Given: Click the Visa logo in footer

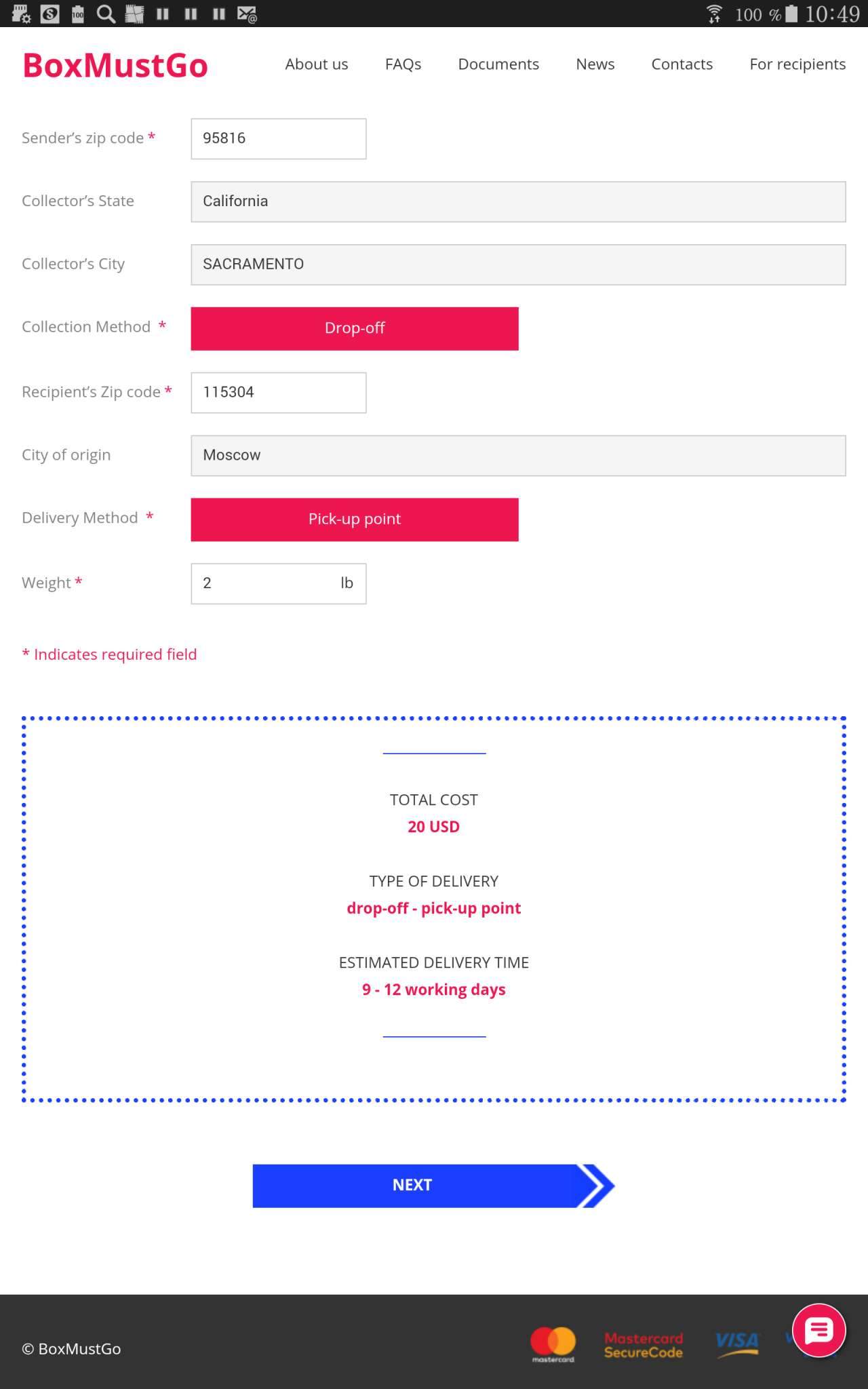Looking at the screenshot, I should (x=737, y=1343).
